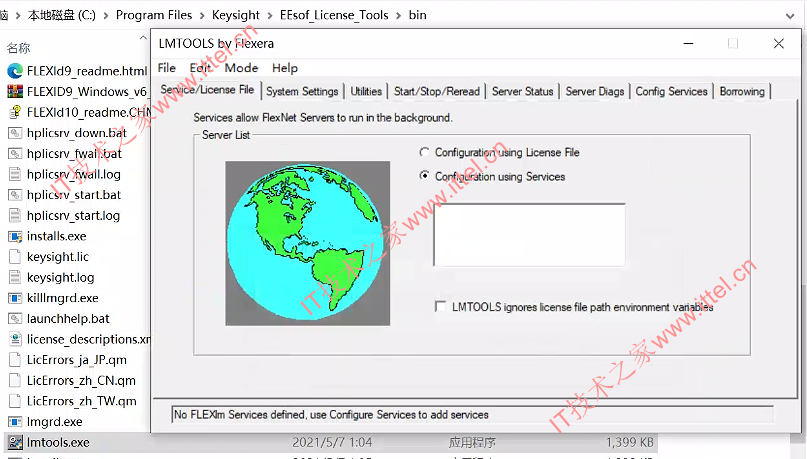The image size is (807, 459).
Task: Enable LMTOOLS ignores license file path checkbox
Action: point(440,307)
